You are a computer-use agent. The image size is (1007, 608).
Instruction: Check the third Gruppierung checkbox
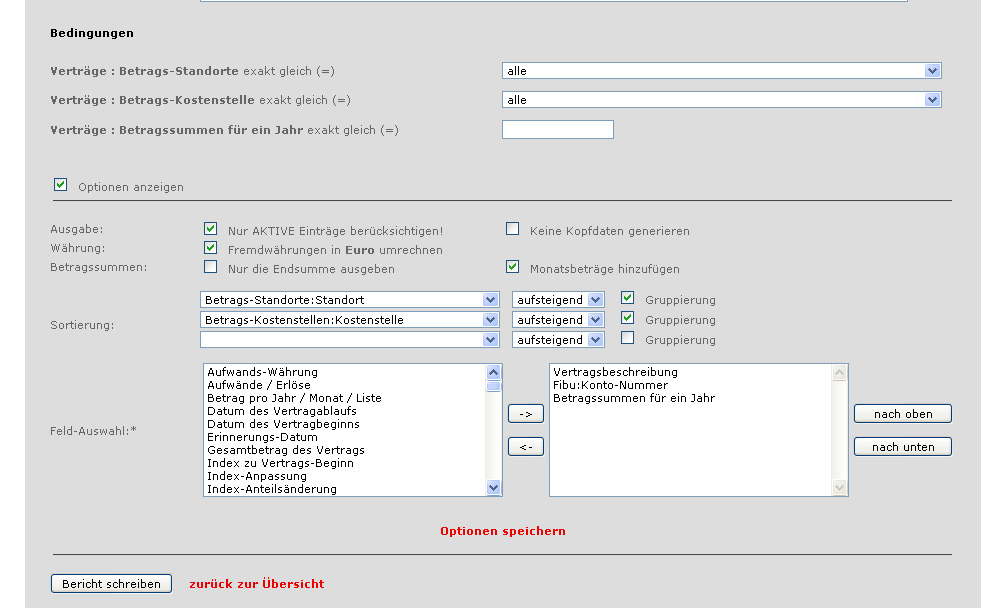[627, 338]
